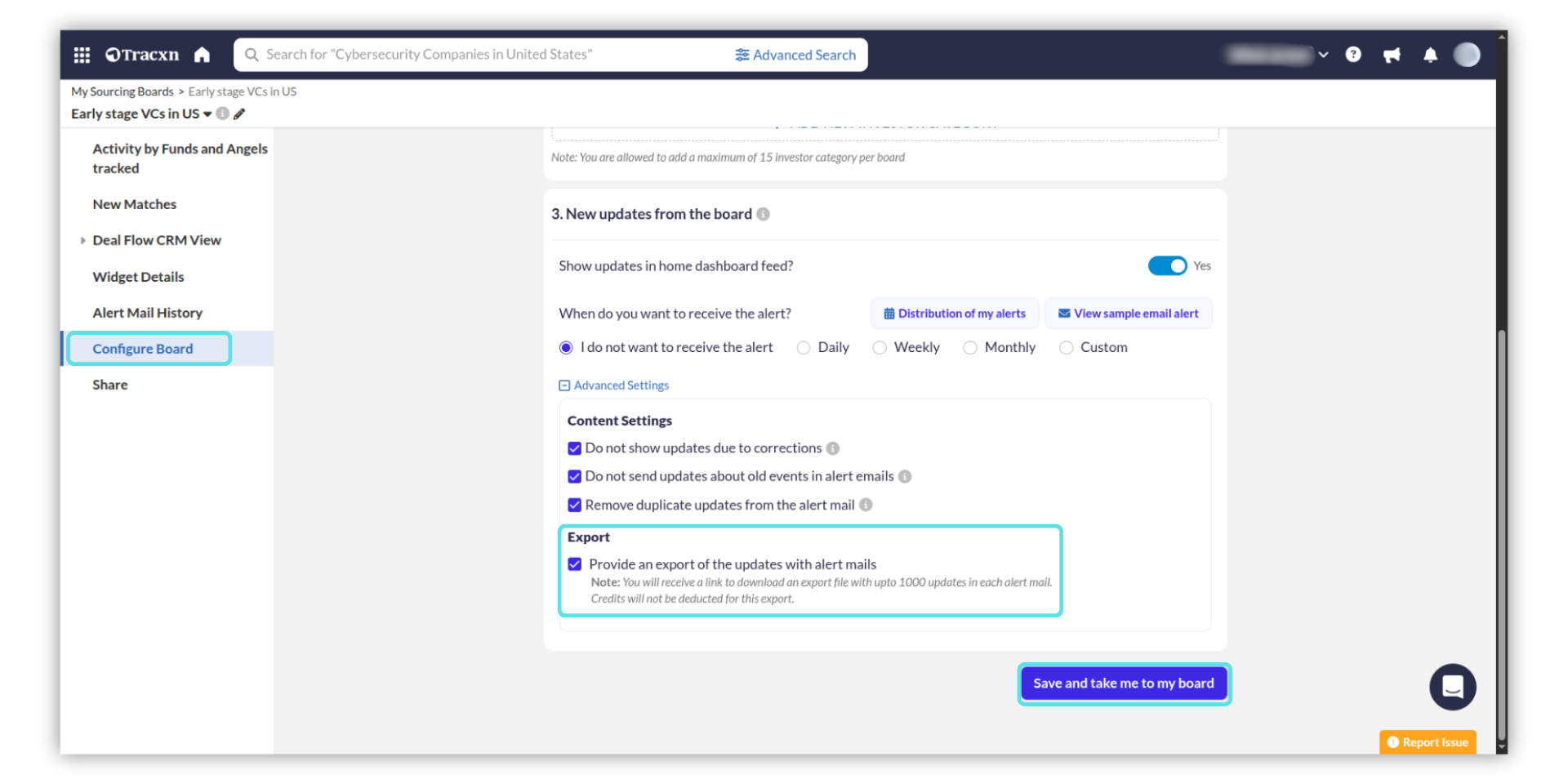This screenshot has height=784, width=1568.
Task: Click the user profile avatar
Action: 1467,55
